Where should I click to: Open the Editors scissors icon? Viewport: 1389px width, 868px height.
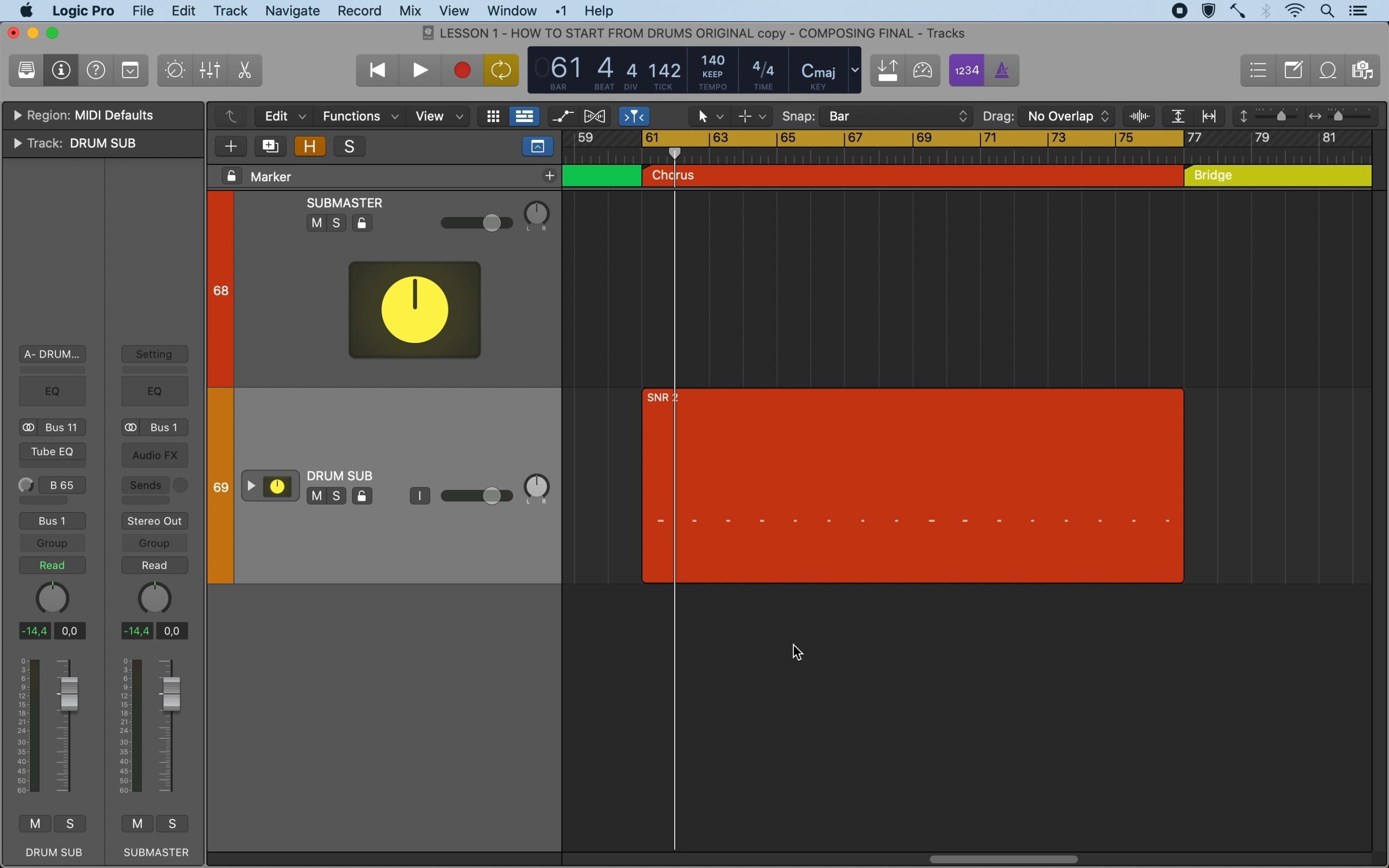point(245,70)
